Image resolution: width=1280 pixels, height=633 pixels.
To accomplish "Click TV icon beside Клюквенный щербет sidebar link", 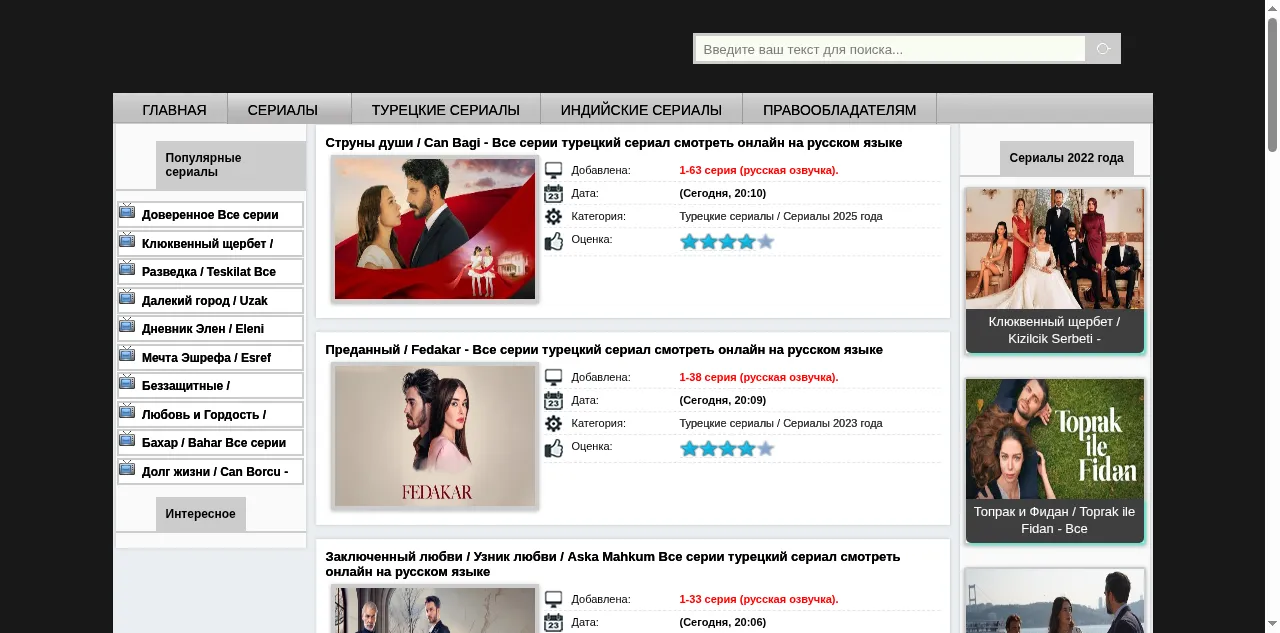I will coord(127,240).
